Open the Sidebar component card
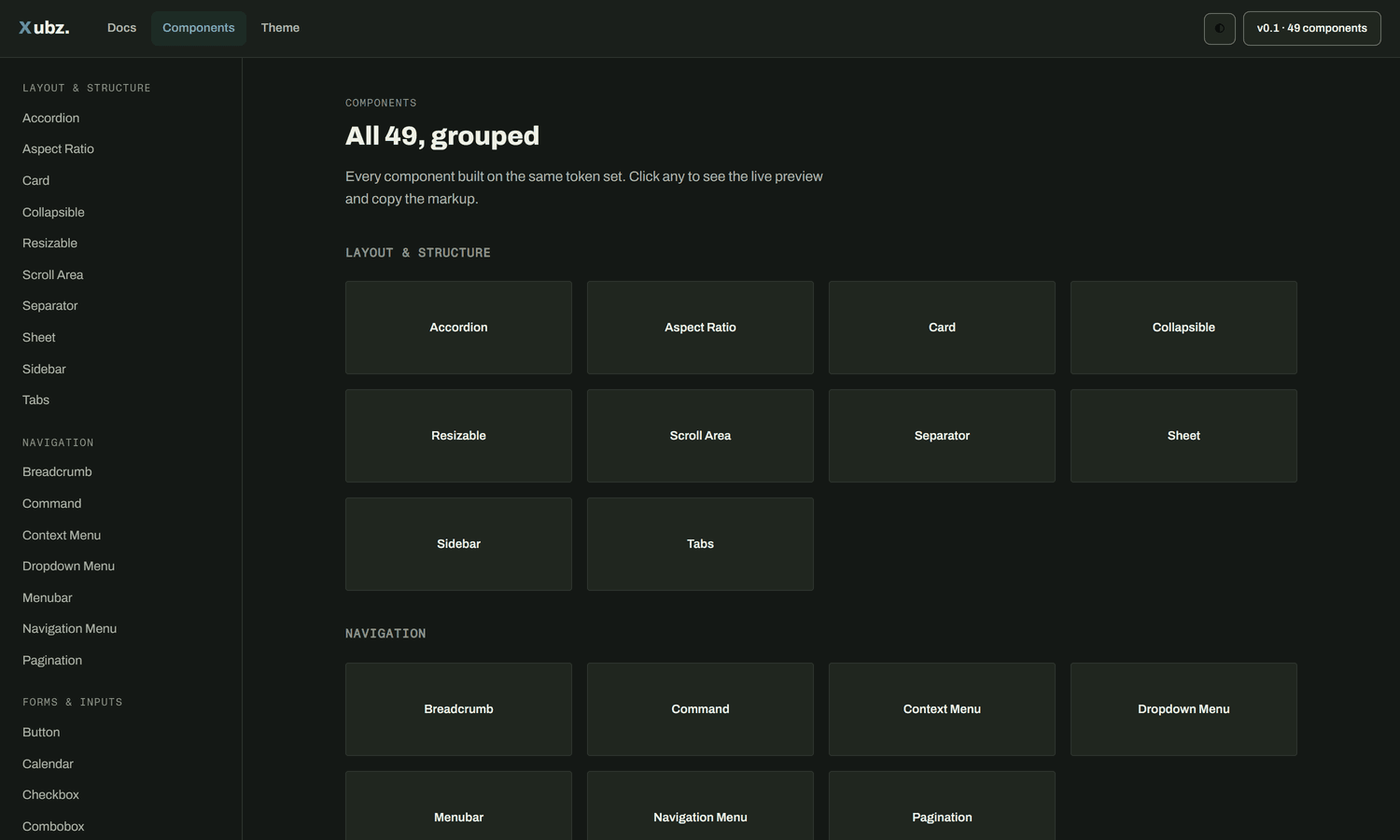The height and width of the screenshot is (840, 1400). tap(458, 544)
